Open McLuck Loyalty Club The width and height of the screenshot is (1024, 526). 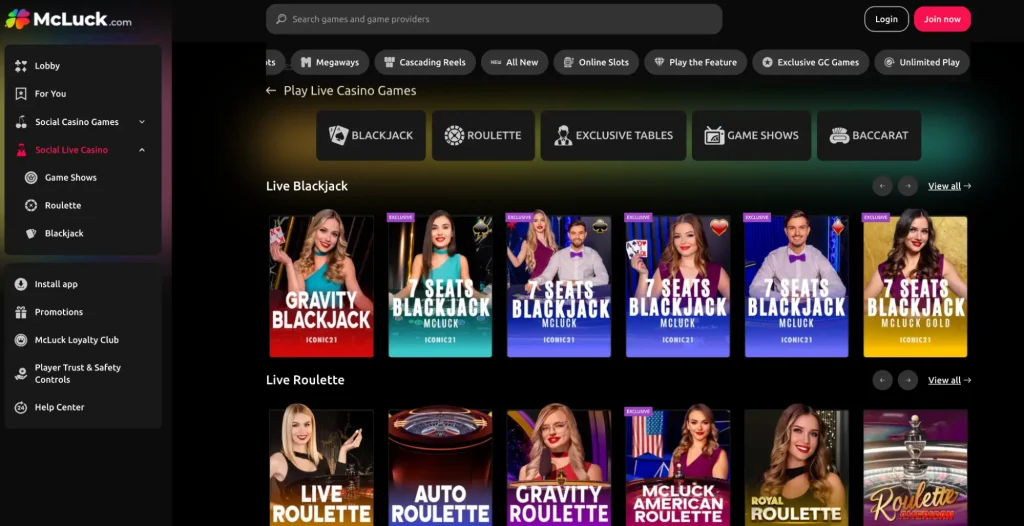tap(76, 340)
